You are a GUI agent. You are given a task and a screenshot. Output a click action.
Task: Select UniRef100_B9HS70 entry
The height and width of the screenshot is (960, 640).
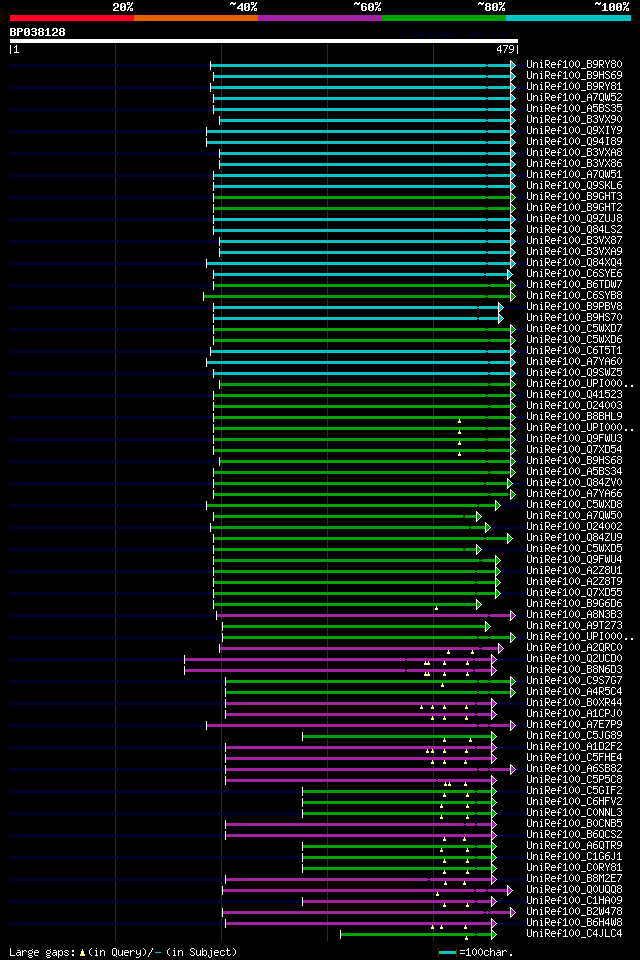pos(574,318)
